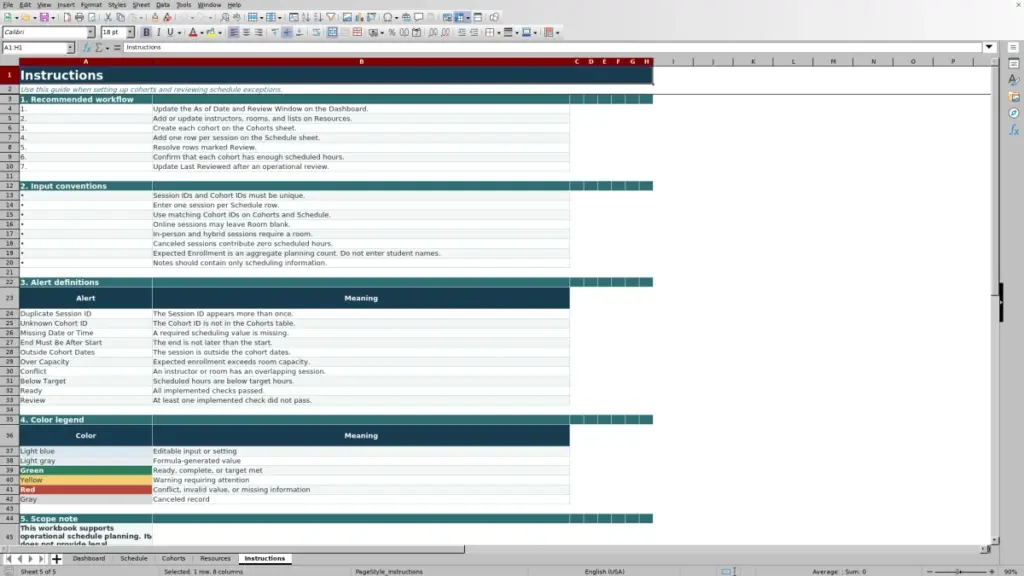The width and height of the screenshot is (1024, 576).
Task: Click the formula equals sign icon
Action: [x=117, y=47]
